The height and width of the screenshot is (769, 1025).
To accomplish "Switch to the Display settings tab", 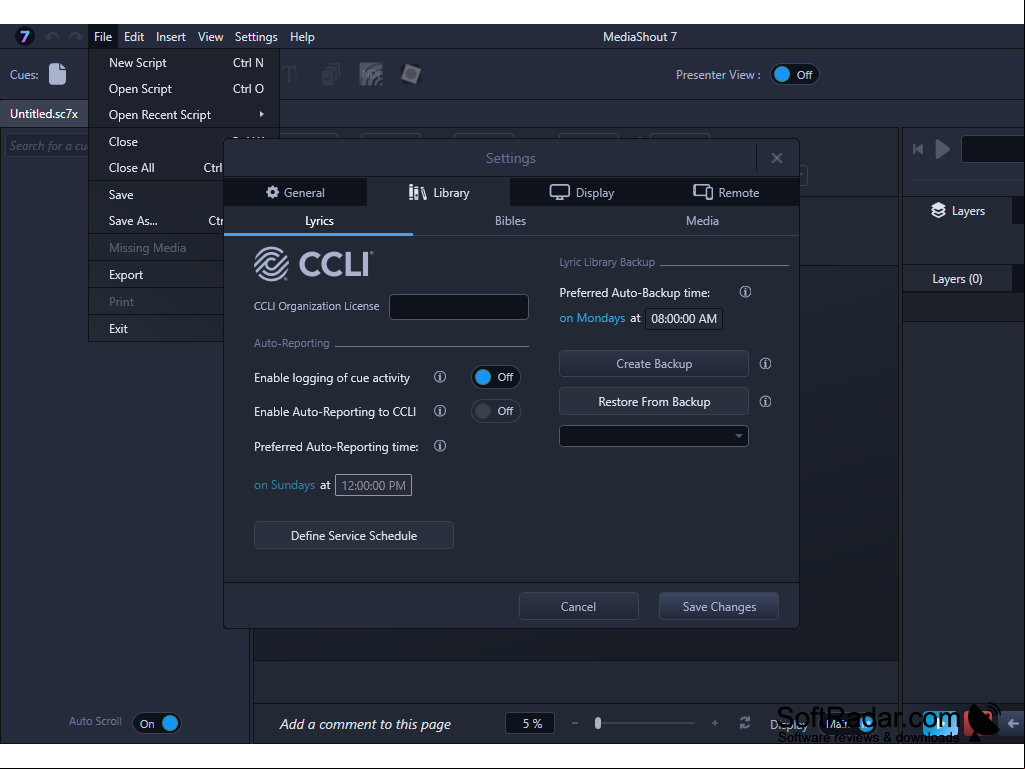I will tap(582, 192).
